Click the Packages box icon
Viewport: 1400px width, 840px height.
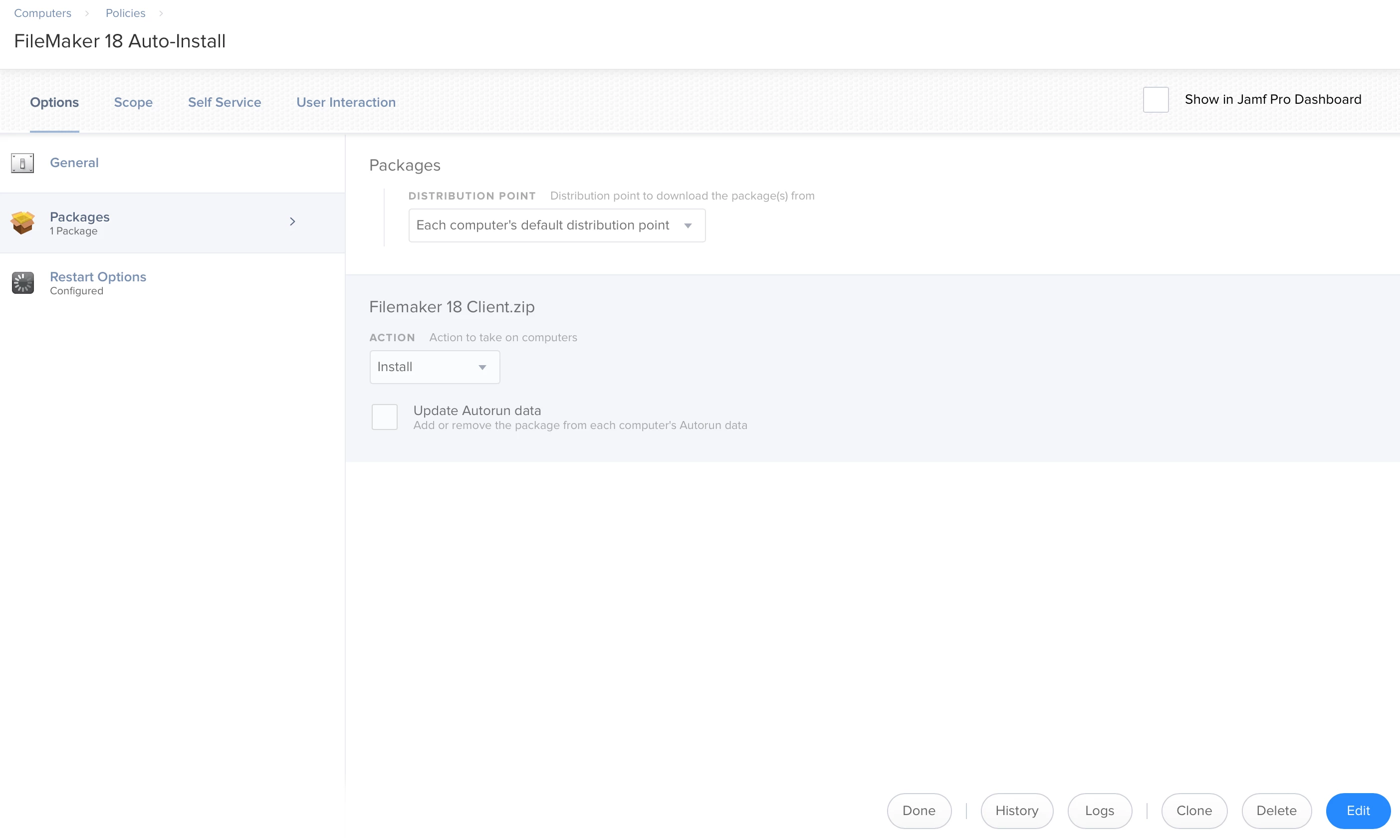tap(22, 222)
